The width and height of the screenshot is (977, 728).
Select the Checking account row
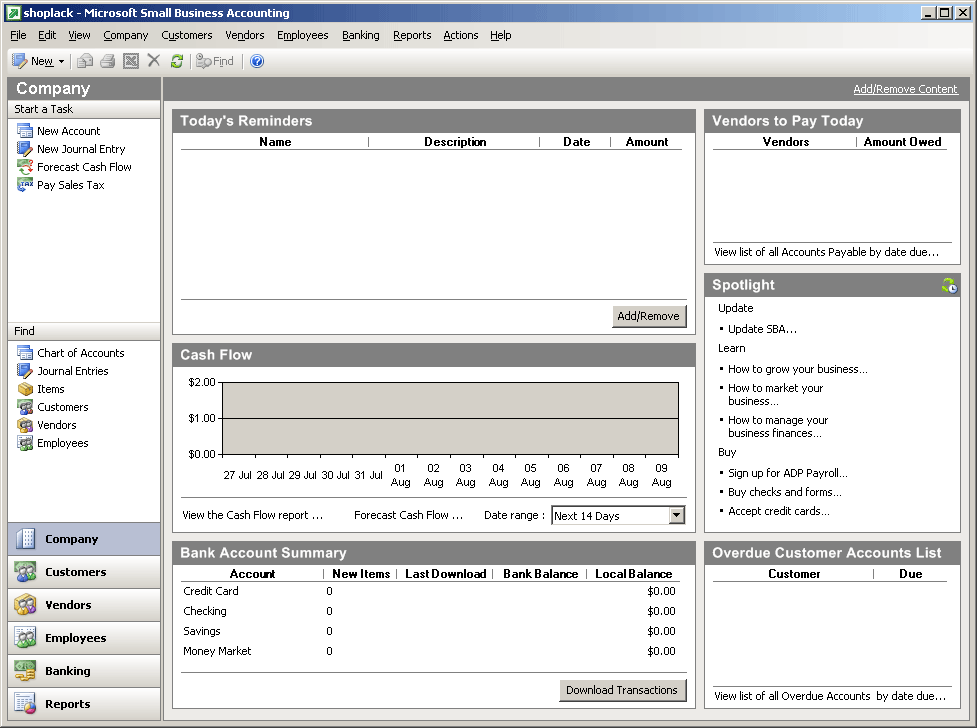click(x=430, y=611)
